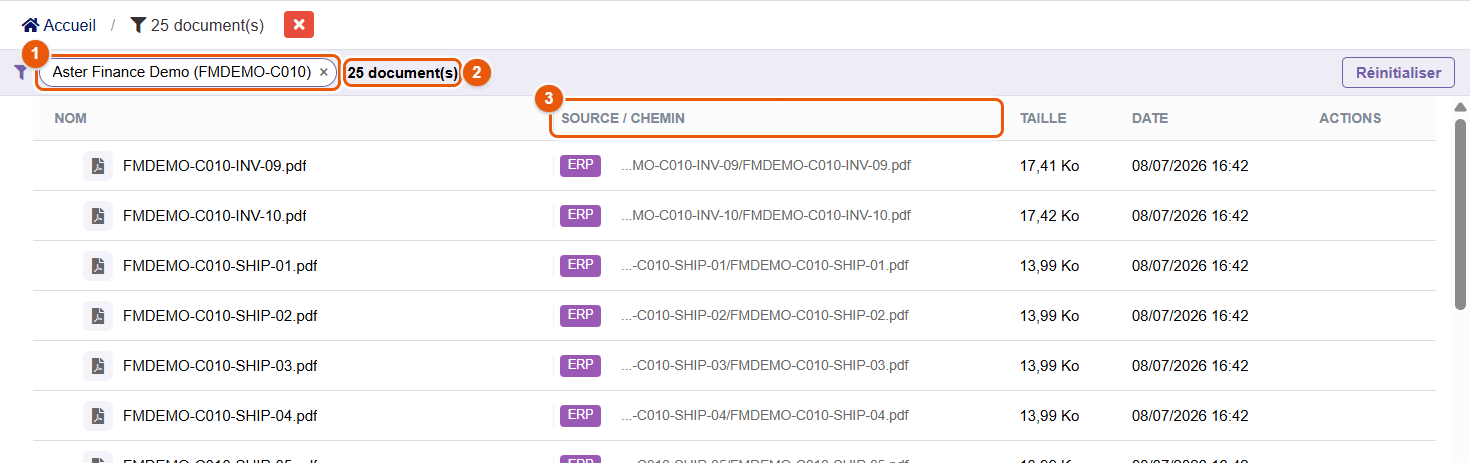
Task: Remove the Aster Finance Demo filter chip
Action: coord(323,72)
